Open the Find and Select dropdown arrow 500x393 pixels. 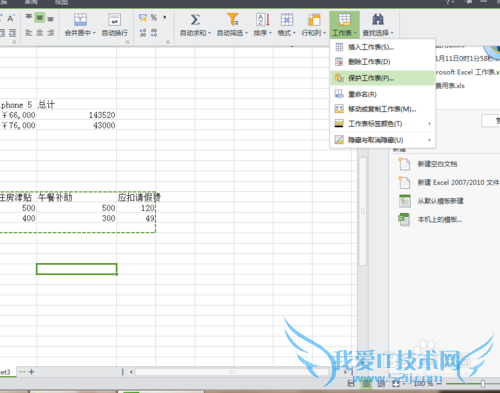click(392, 33)
